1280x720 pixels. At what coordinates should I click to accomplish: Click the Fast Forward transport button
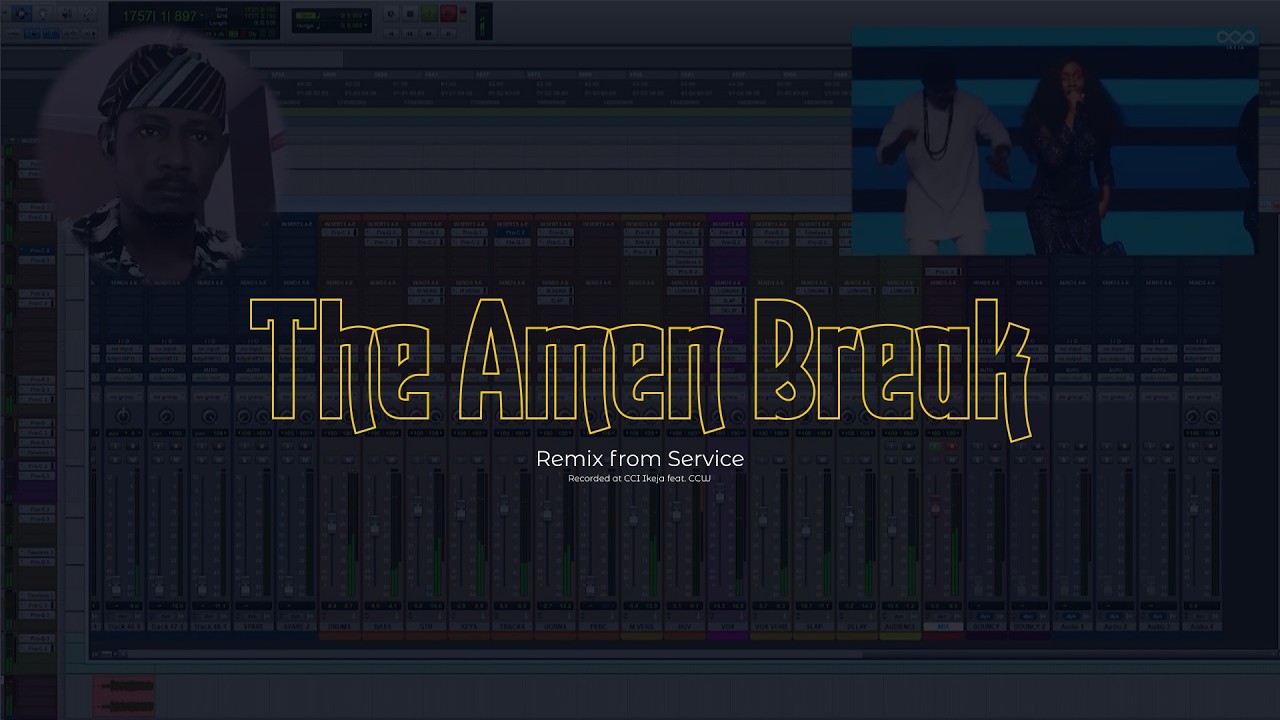click(429, 34)
